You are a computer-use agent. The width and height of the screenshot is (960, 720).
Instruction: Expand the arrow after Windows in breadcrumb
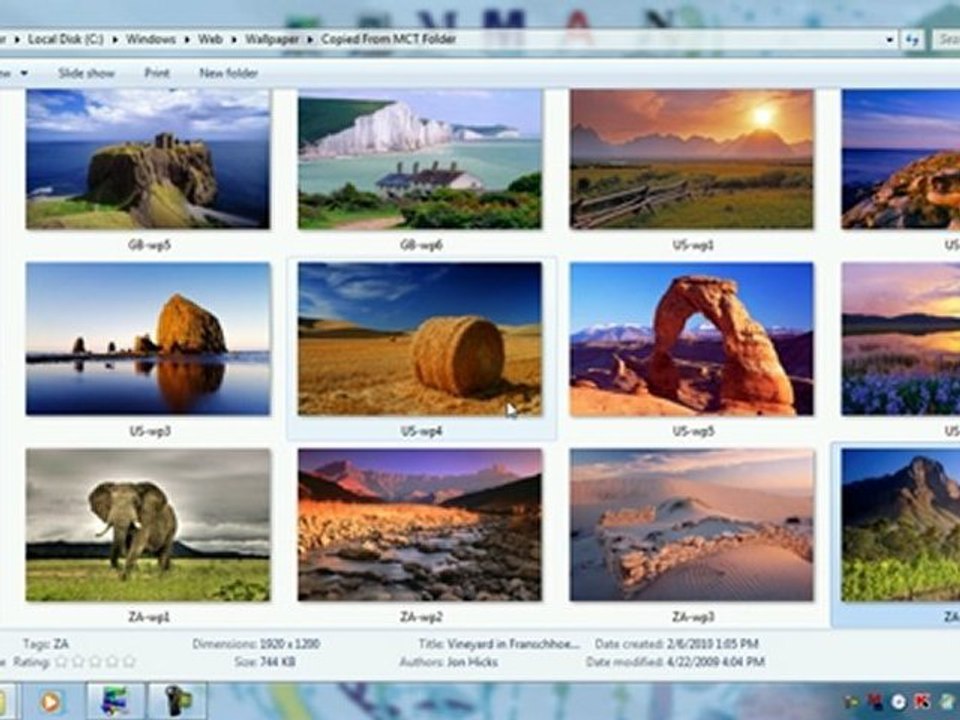[x=187, y=40]
